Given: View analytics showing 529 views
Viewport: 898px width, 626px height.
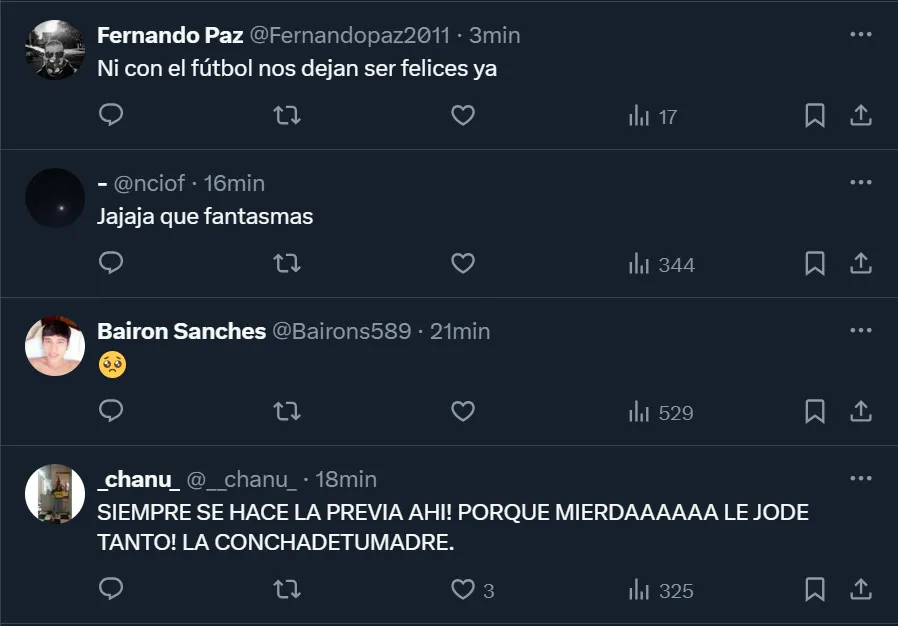Looking at the screenshot, I should pos(660,412).
